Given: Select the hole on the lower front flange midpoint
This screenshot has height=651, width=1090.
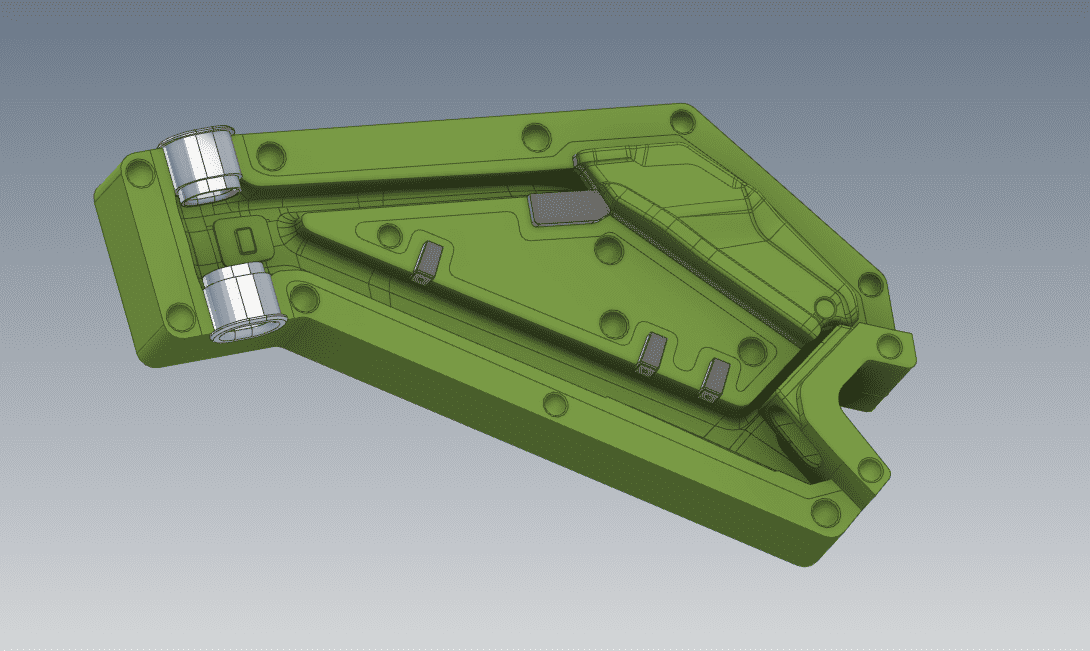Looking at the screenshot, I should (553, 405).
